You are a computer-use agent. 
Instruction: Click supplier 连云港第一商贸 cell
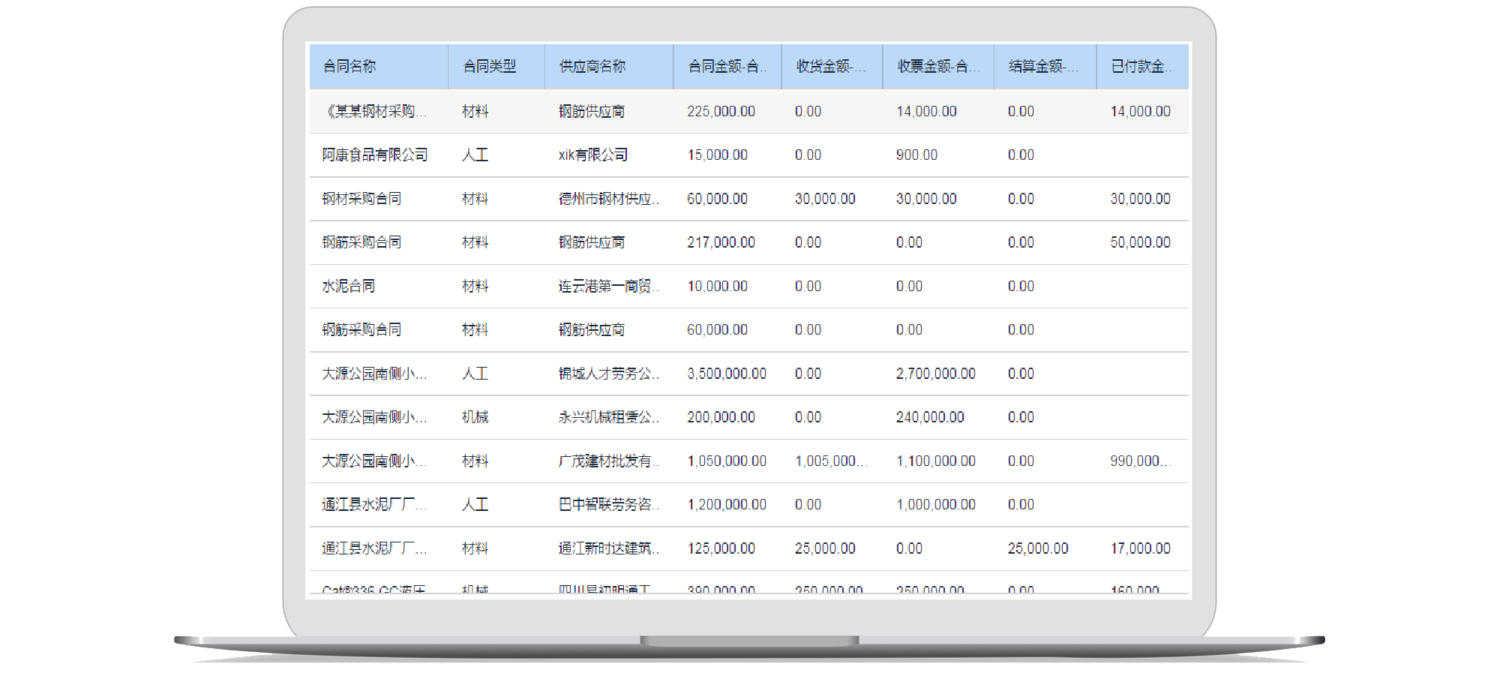pyautogui.click(x=609, y=286)
